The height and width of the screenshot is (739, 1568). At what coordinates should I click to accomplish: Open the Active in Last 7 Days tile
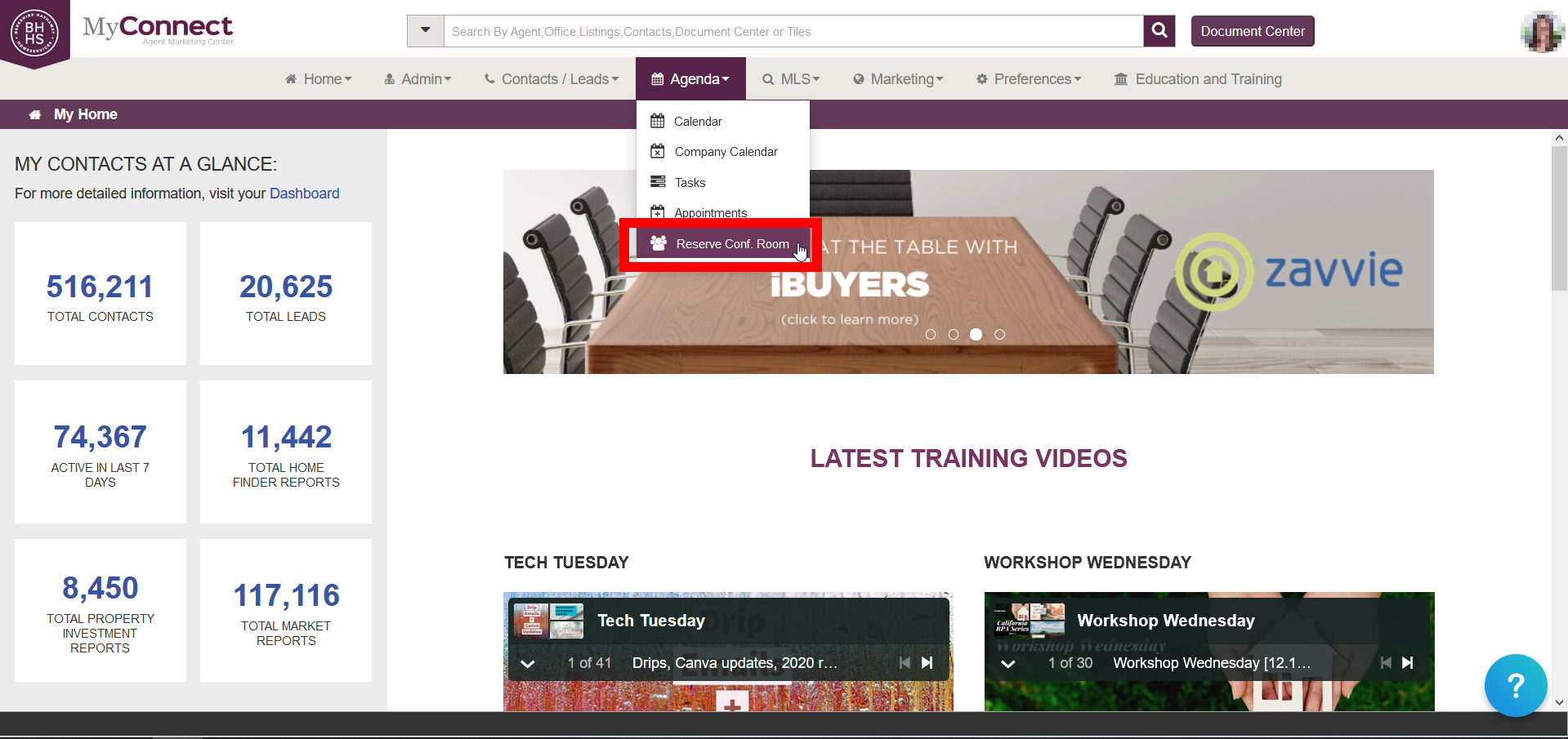coord(101,452)
